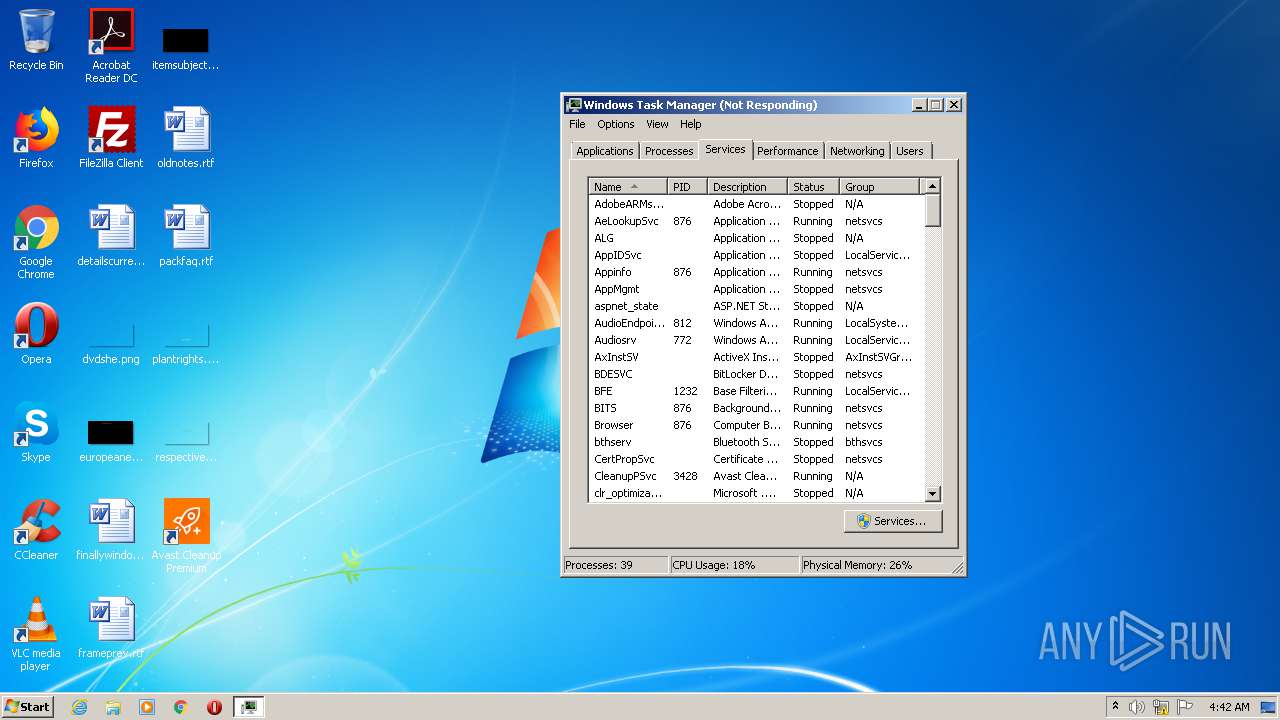This screenshot has height=720, width=1280.
Task: Select the packfaq.rtf file icon
Action: (x=186, y=236)
